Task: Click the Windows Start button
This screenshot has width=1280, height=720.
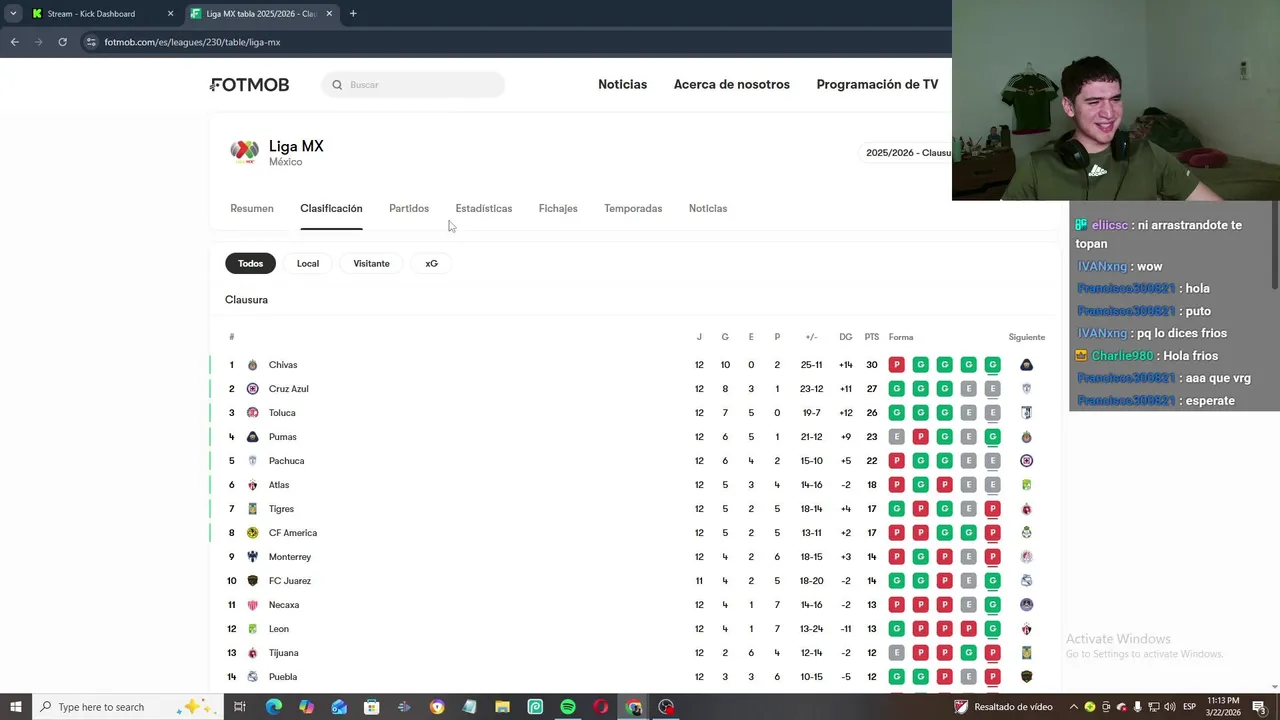Action: [x=16, y=707]
